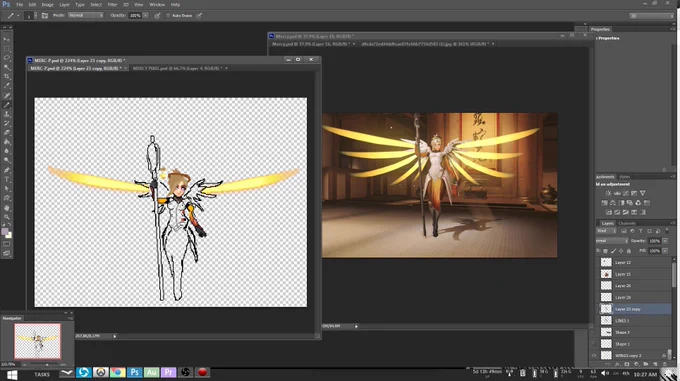
Task: Switch to the Styles tab
Action: tap(624, 177)
